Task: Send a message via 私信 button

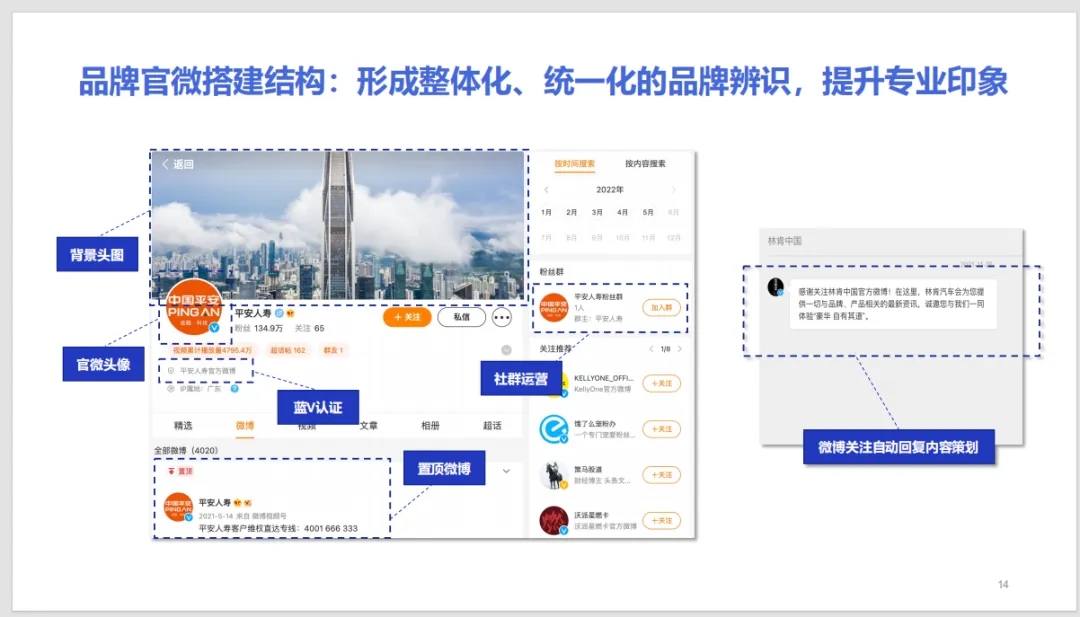Action: point(461,317)
